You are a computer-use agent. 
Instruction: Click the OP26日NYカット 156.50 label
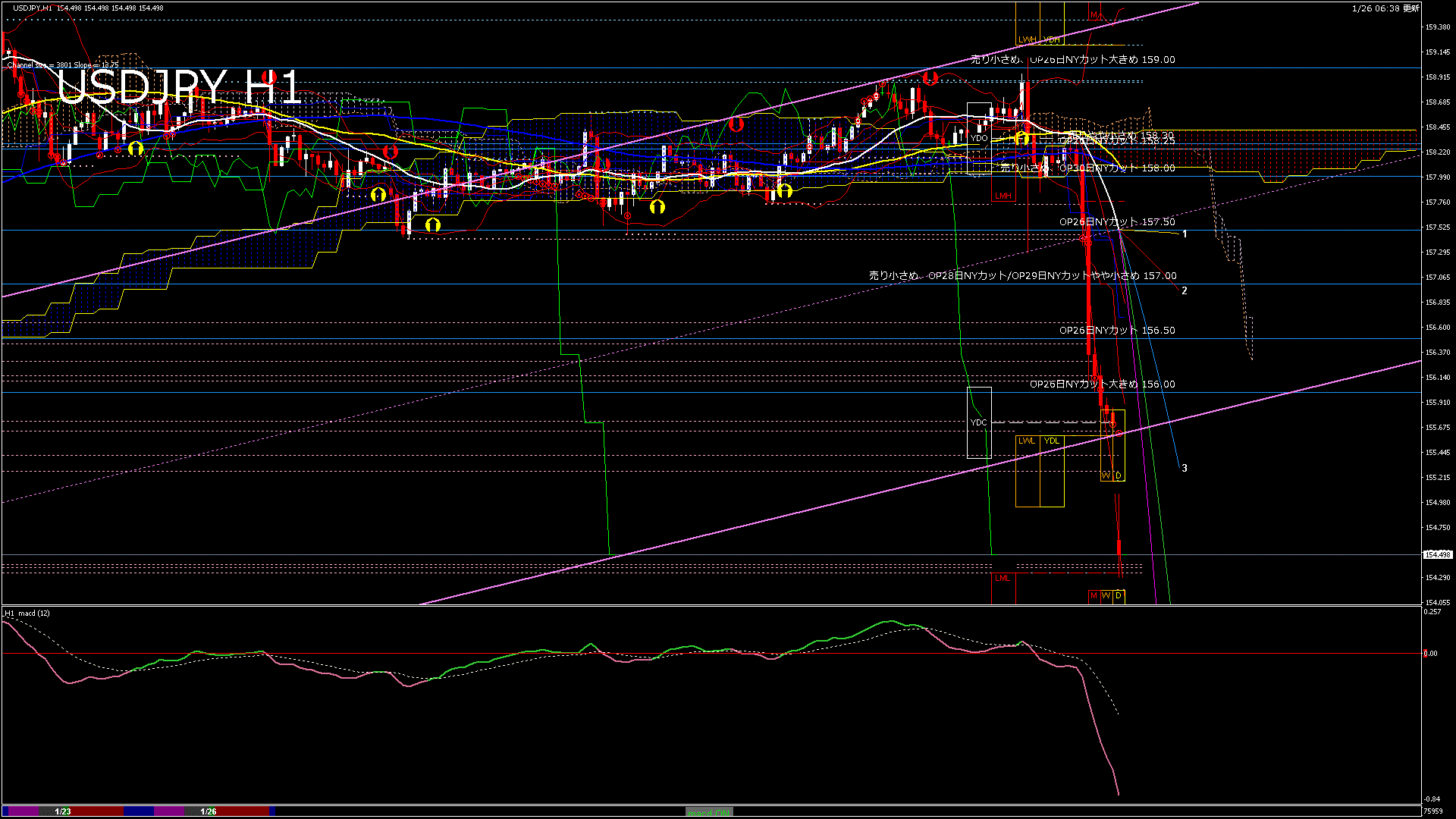coord(1117,331)
